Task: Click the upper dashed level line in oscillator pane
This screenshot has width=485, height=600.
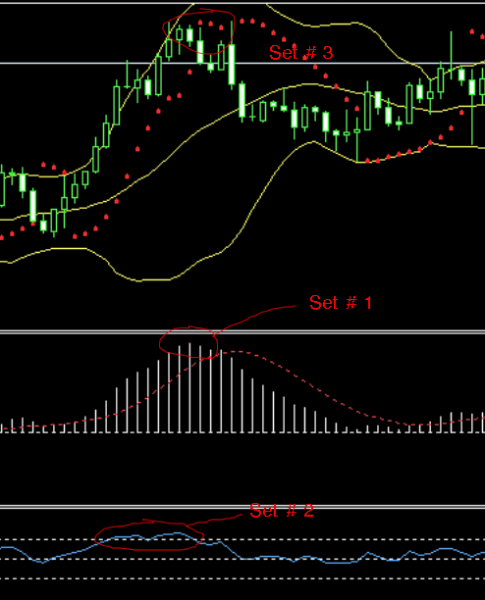Action: tap(242, 540)
